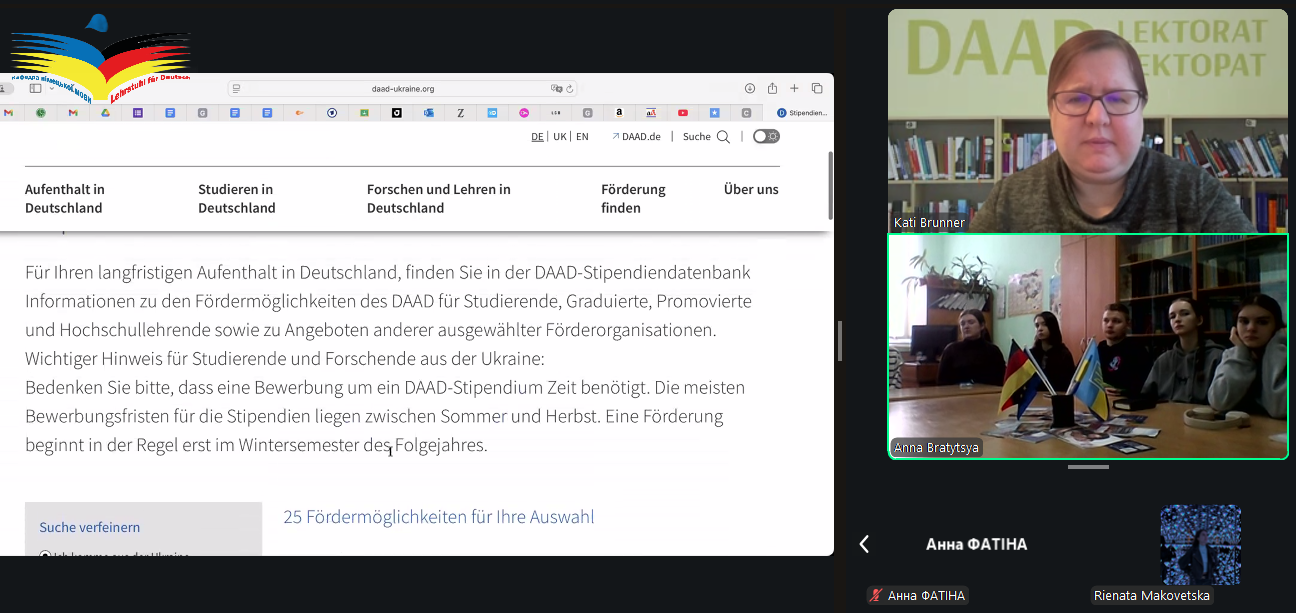Click the page's vertical scrollbar
Viewport: 1296px width, 613px height.
830,186
